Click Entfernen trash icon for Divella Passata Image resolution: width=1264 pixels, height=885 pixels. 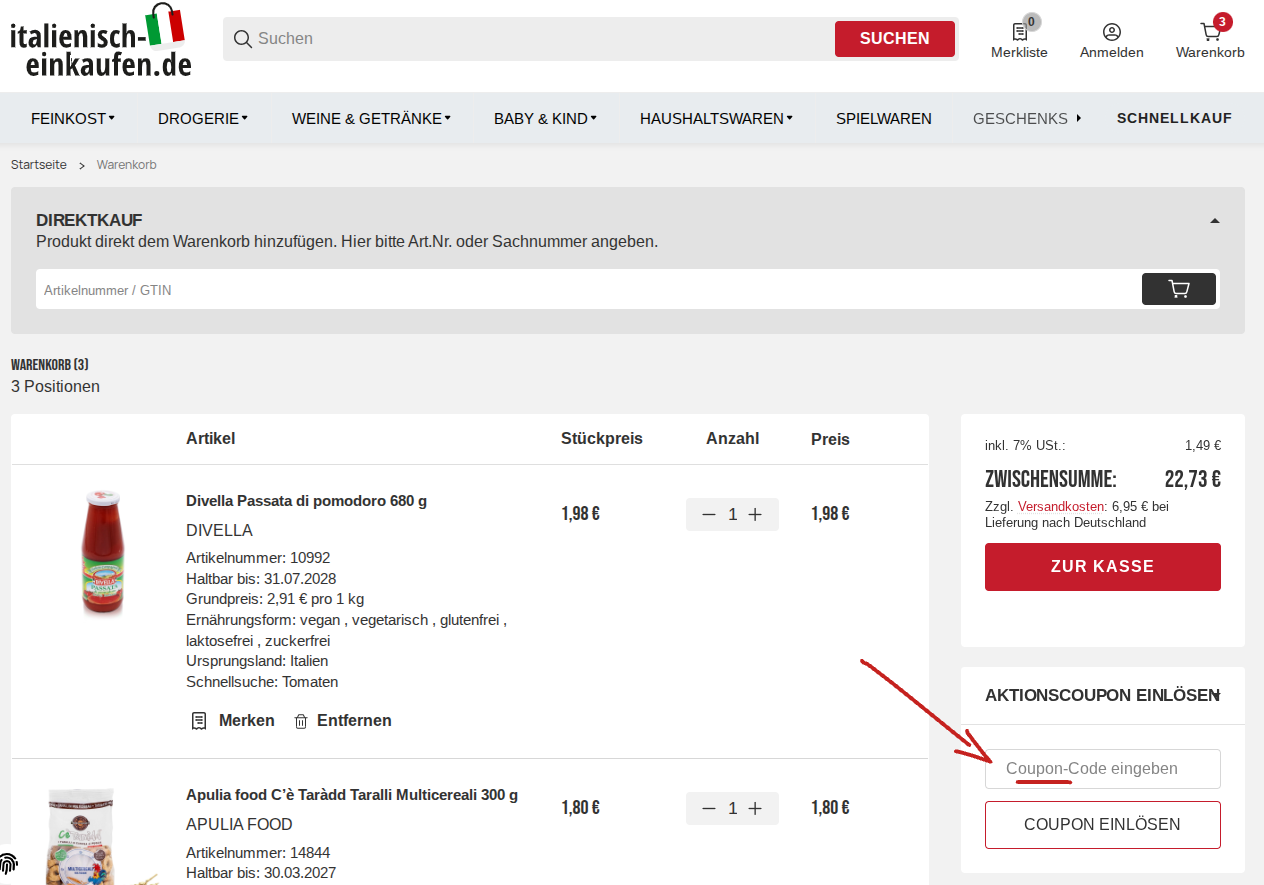coord(301,721)
